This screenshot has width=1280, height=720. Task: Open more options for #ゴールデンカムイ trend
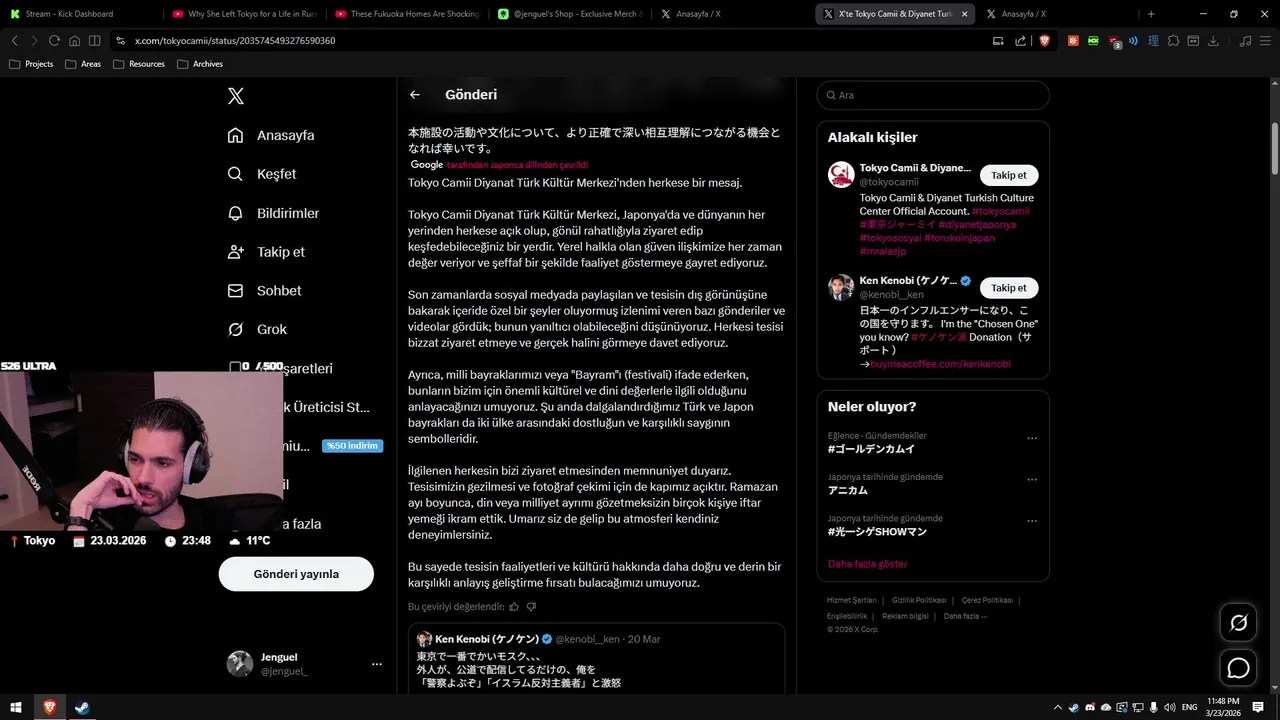point(1032,438)
